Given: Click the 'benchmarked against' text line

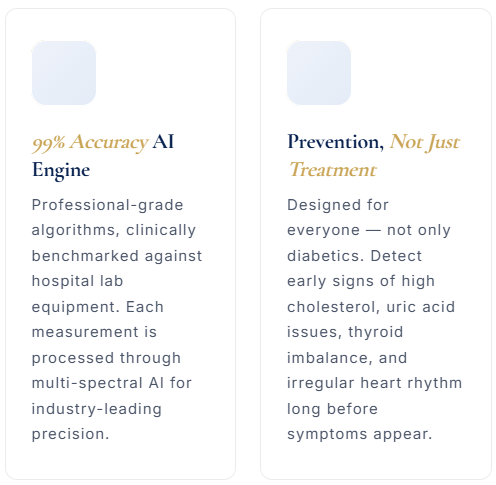Looking at the screenshot, I should click(117, 256).
